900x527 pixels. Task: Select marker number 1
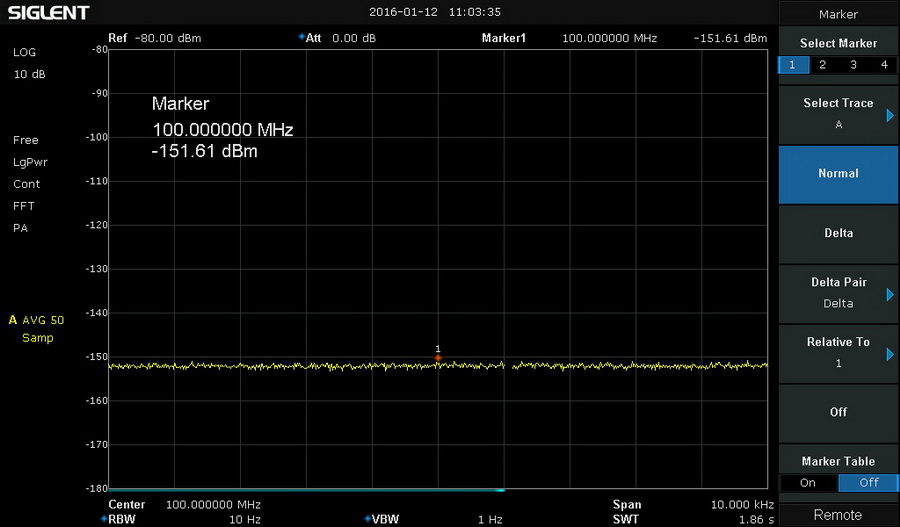click(x=793, y=65)
